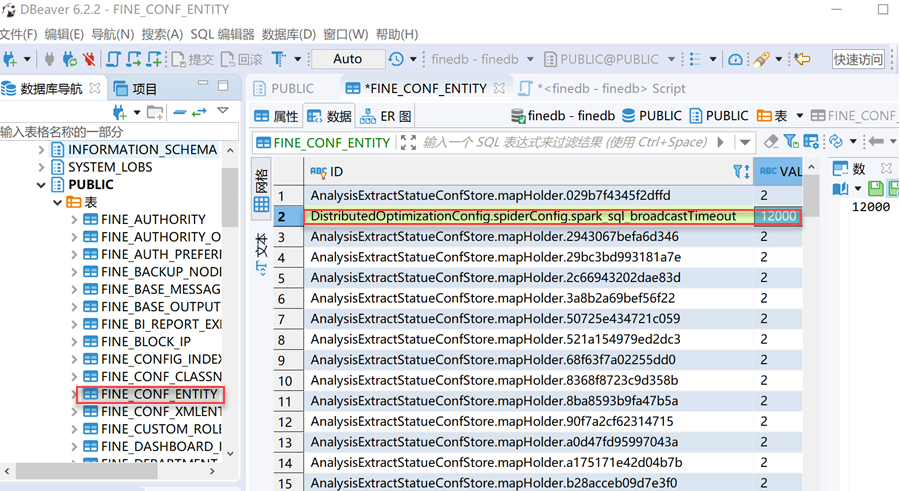Screen dimensions: 900x491
Task: Click the create folder icon in navigator
Action: (x=155, y=112)
